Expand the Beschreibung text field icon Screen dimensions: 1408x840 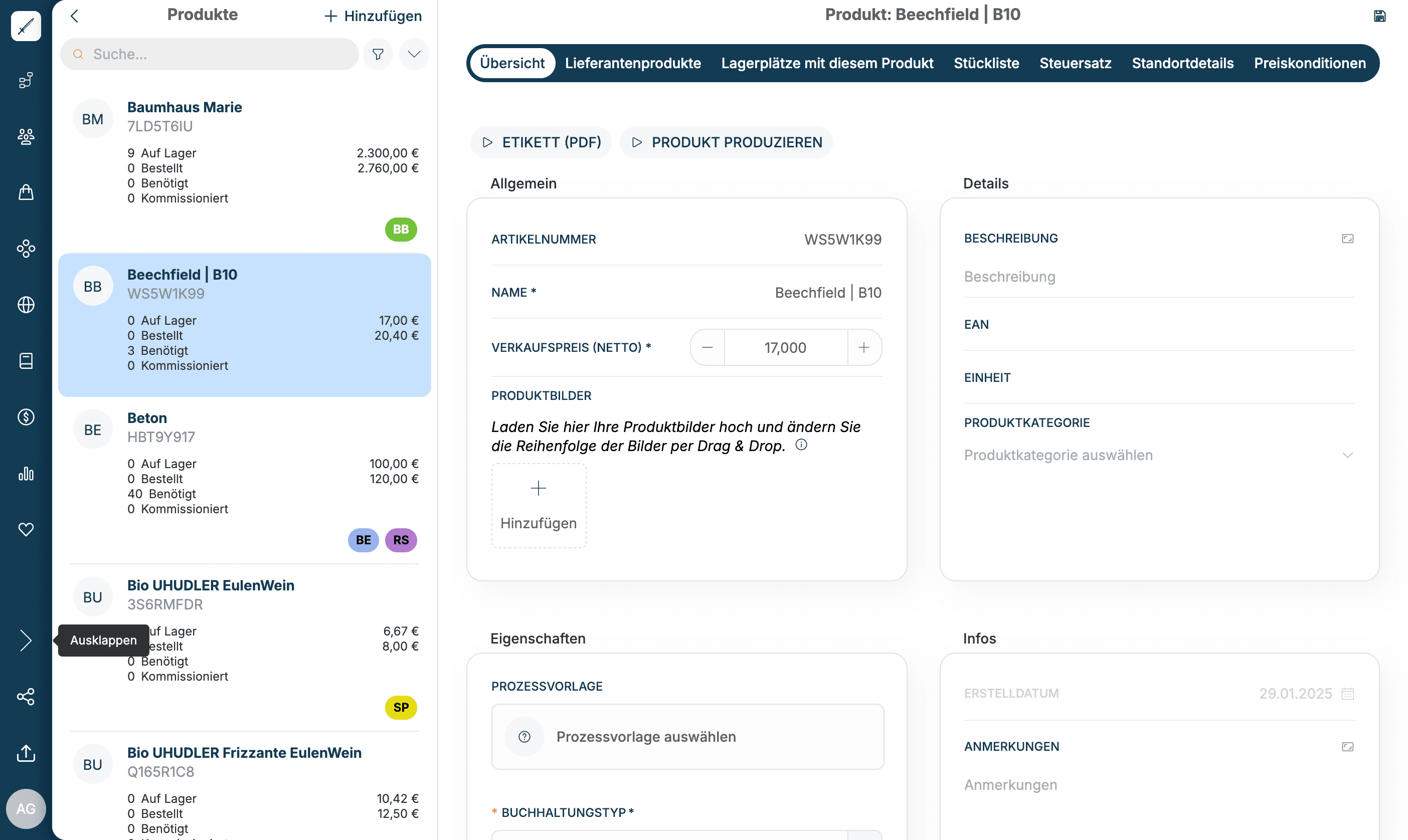(x=1347, y=239)
